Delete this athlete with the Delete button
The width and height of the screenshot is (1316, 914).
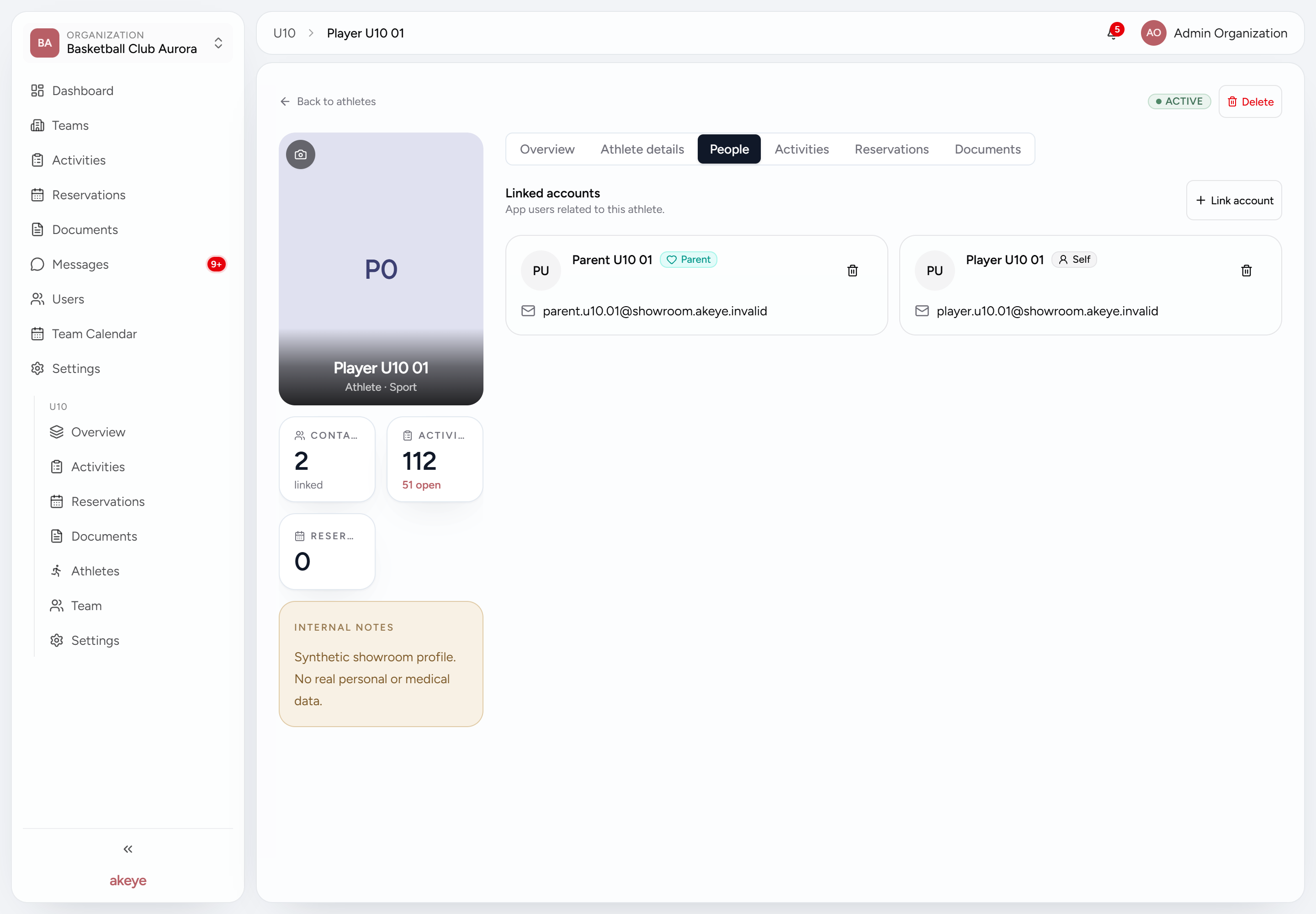tap(1250, 101)
